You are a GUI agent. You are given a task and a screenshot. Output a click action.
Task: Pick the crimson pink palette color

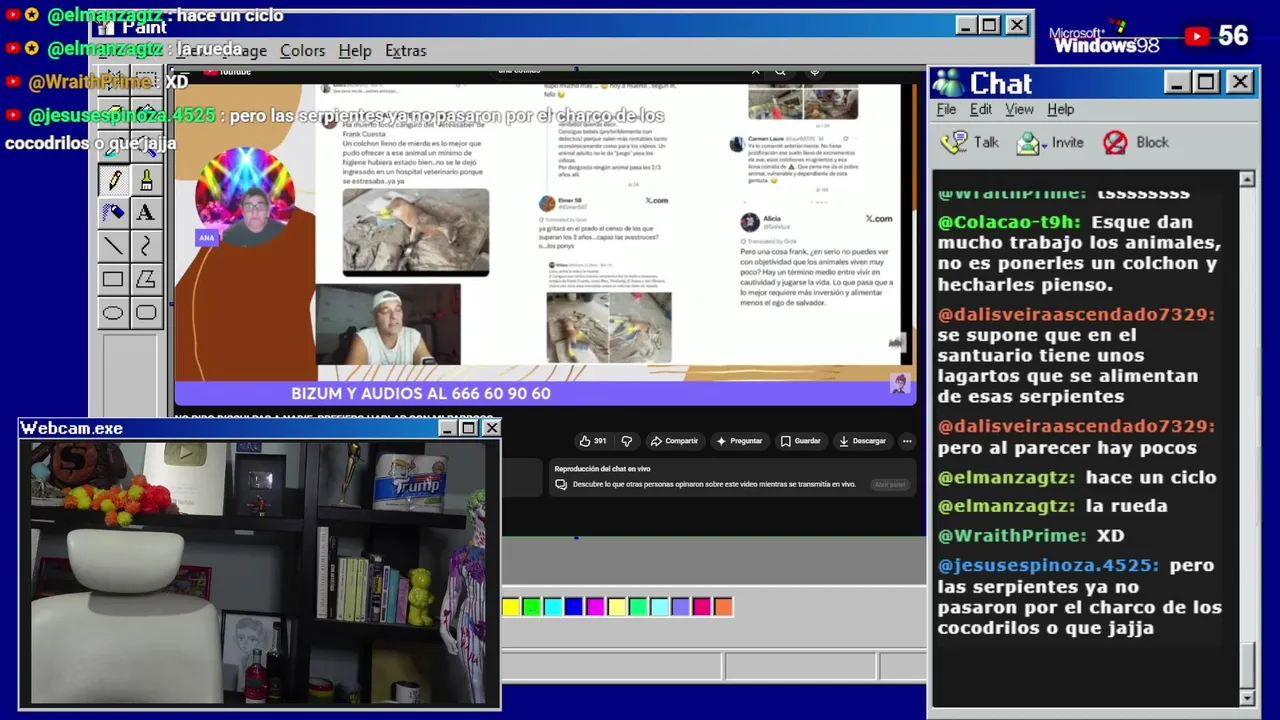click(702, 606)
